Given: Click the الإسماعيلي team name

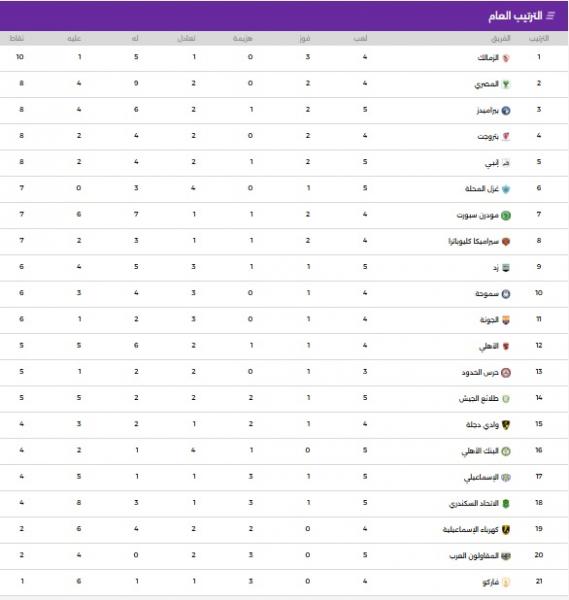Looking at the screenshot, I should 481,478.
